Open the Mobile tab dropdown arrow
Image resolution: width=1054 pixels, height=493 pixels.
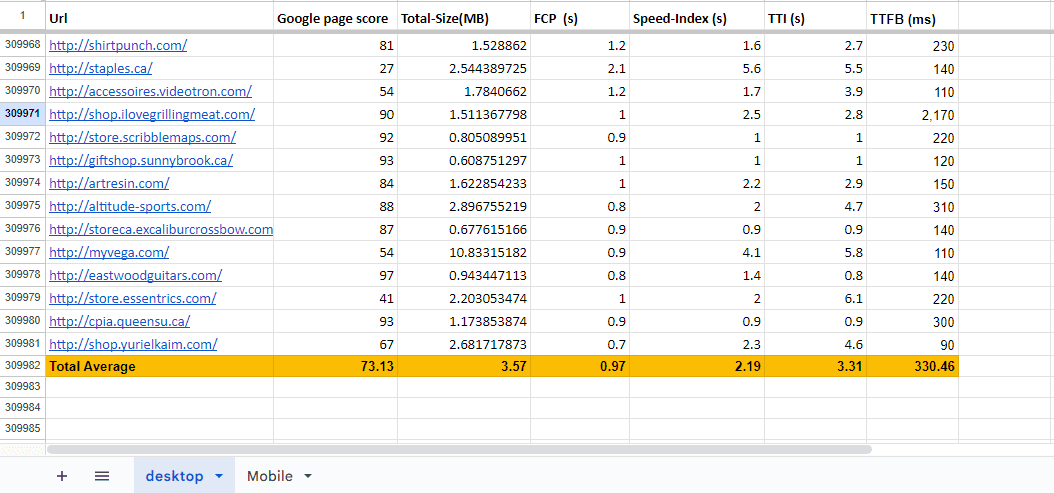click(x=308, y=476)
